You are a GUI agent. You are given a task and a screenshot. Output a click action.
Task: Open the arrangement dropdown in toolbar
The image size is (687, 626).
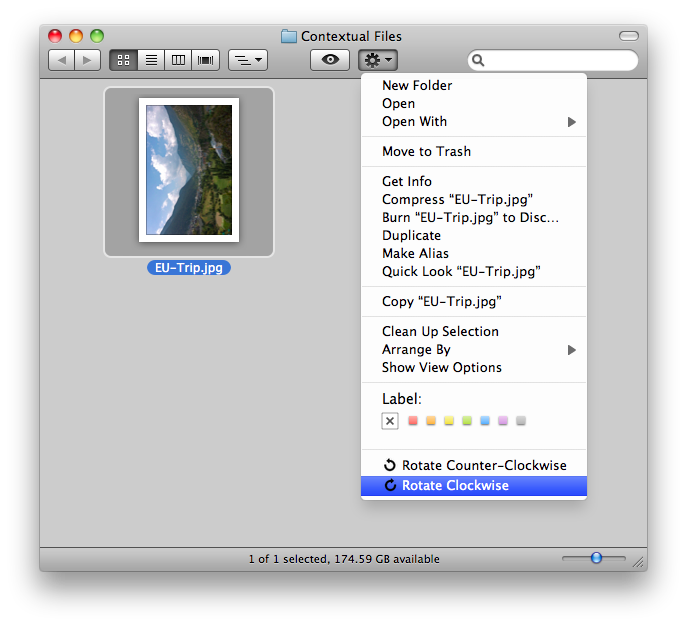pos(247,60)
